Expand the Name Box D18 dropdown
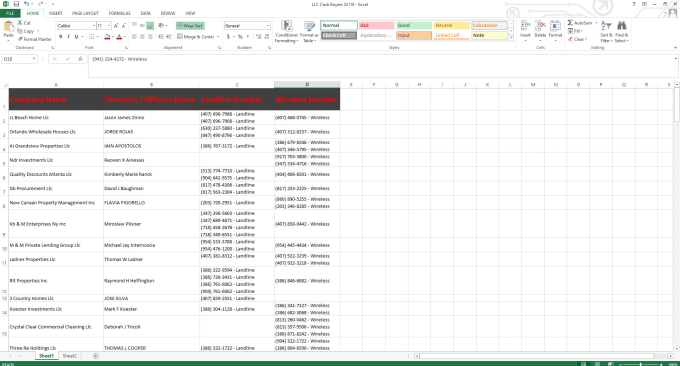 pos(34,59)
